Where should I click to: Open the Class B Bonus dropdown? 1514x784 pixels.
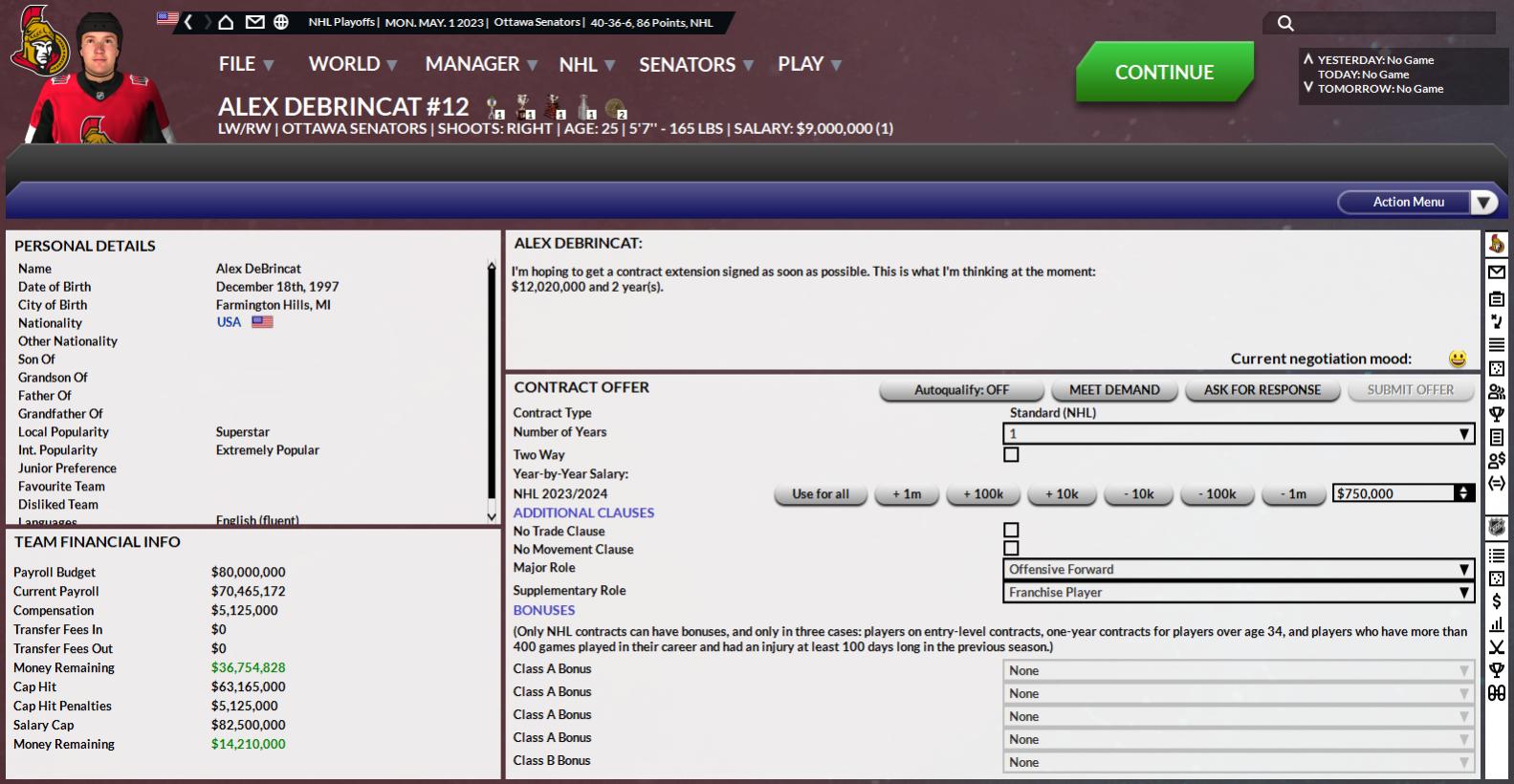click(x=1238, y=763)
